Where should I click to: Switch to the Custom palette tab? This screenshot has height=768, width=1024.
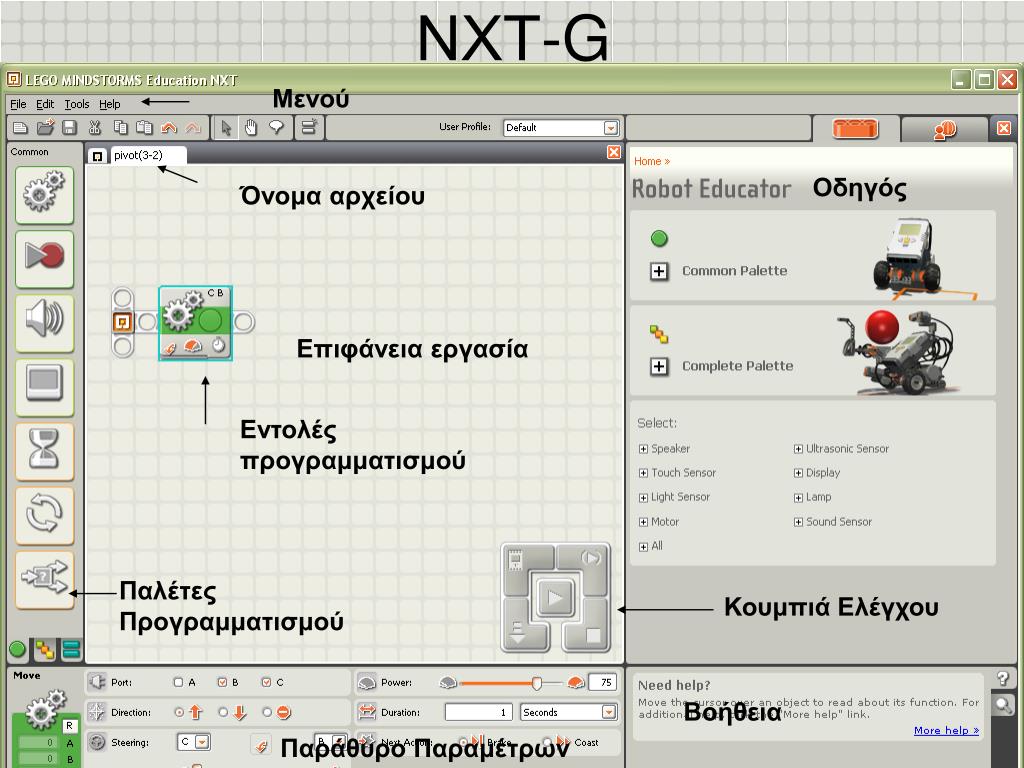71,649
